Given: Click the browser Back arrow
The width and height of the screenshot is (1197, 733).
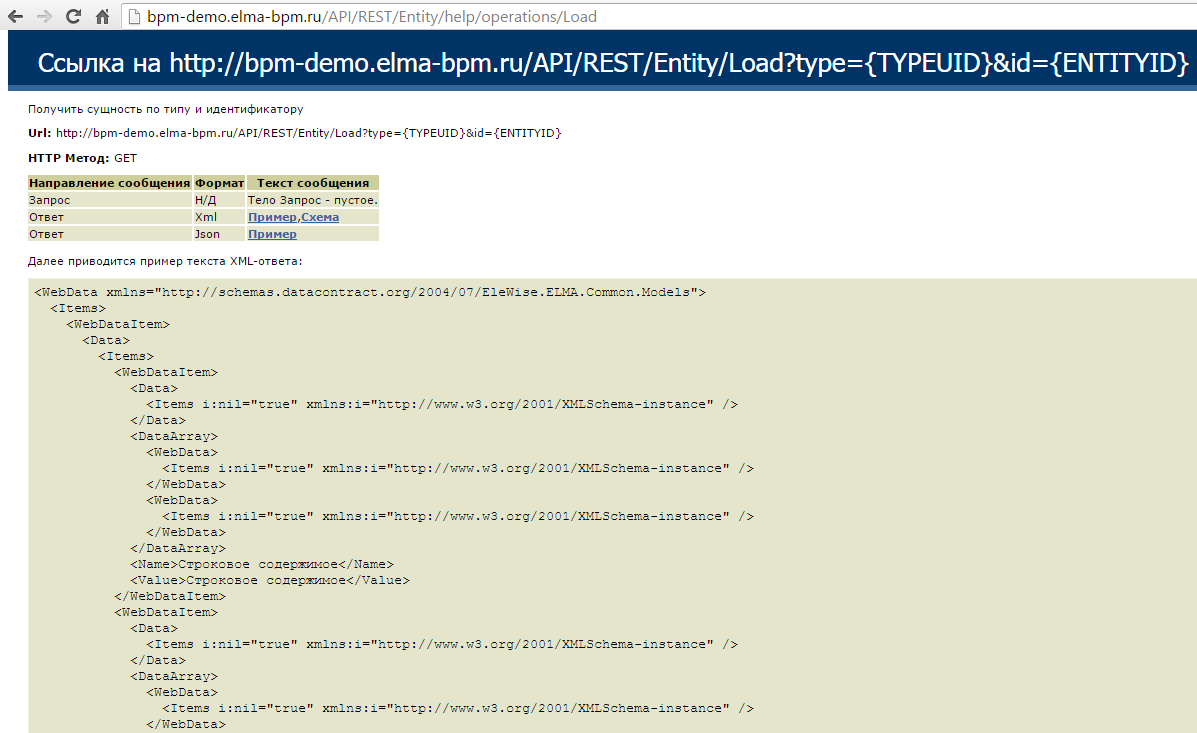Looking at the screenshot, I should tap(16, 17).
